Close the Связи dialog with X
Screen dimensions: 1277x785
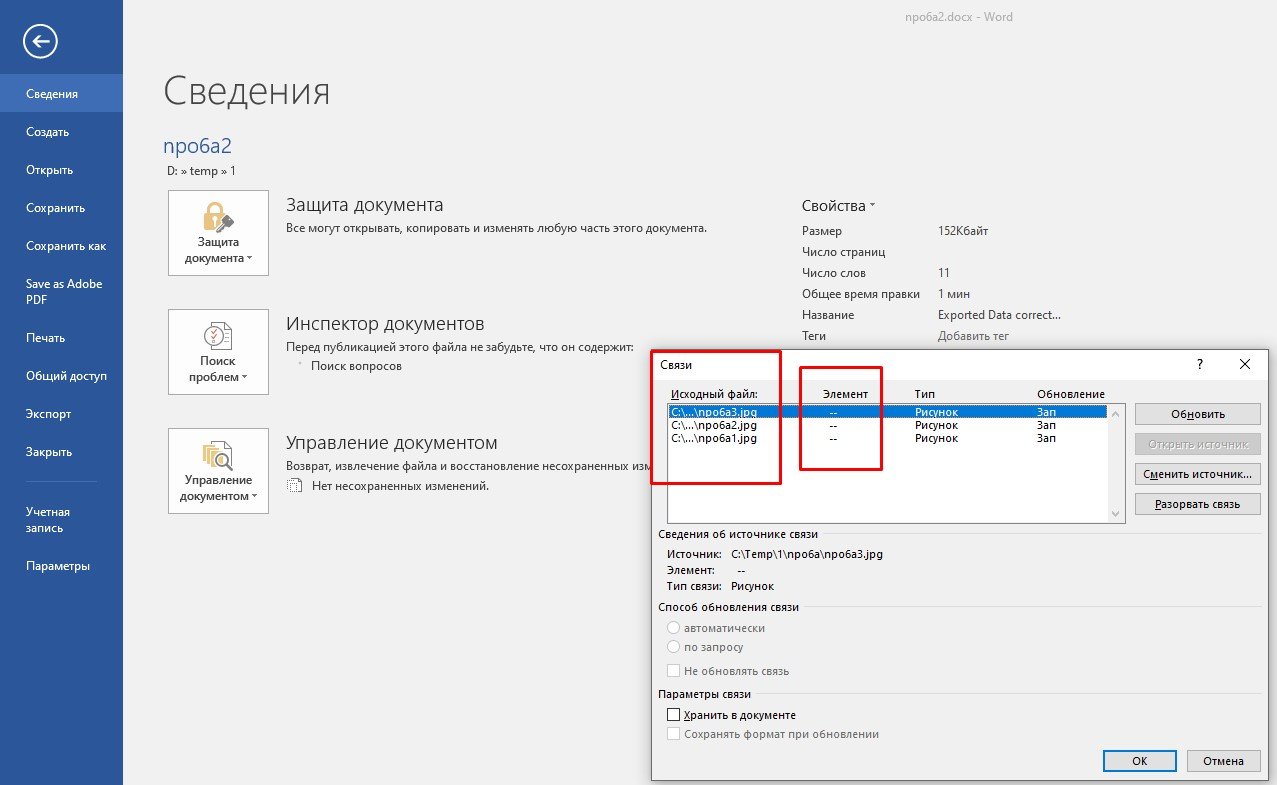click(x=1245, y=365)
